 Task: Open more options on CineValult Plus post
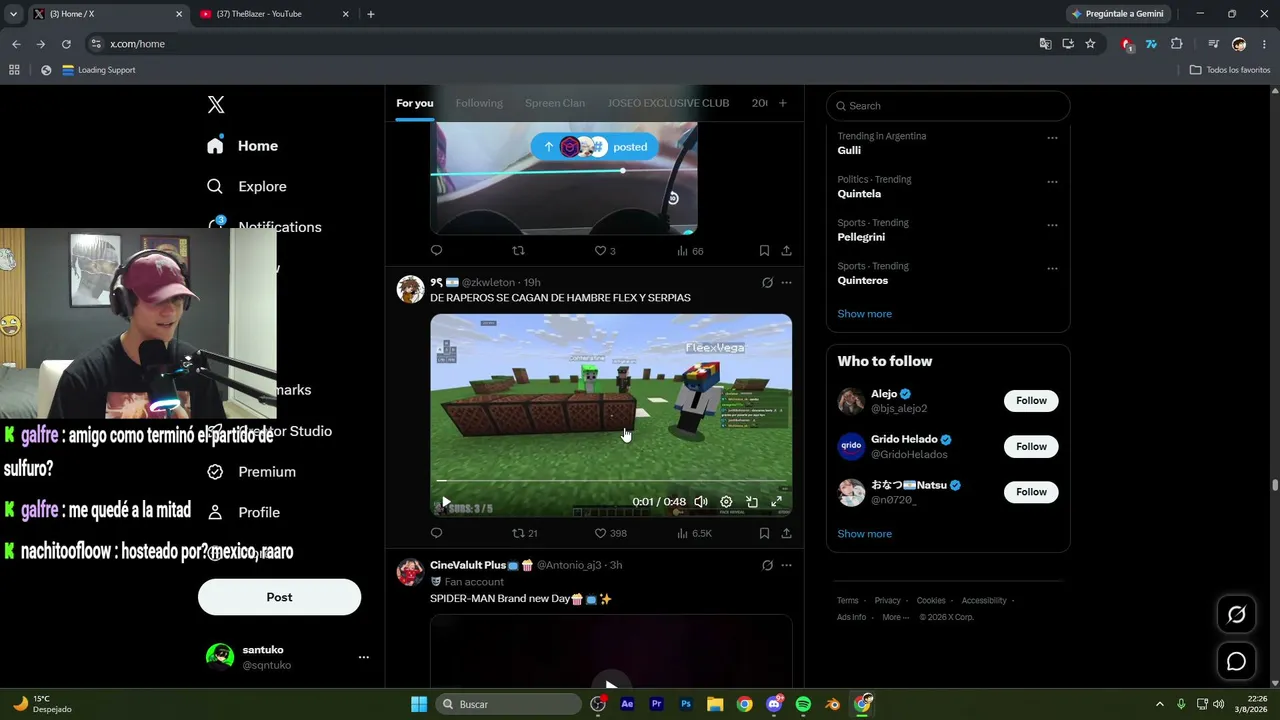pos(786,565)
